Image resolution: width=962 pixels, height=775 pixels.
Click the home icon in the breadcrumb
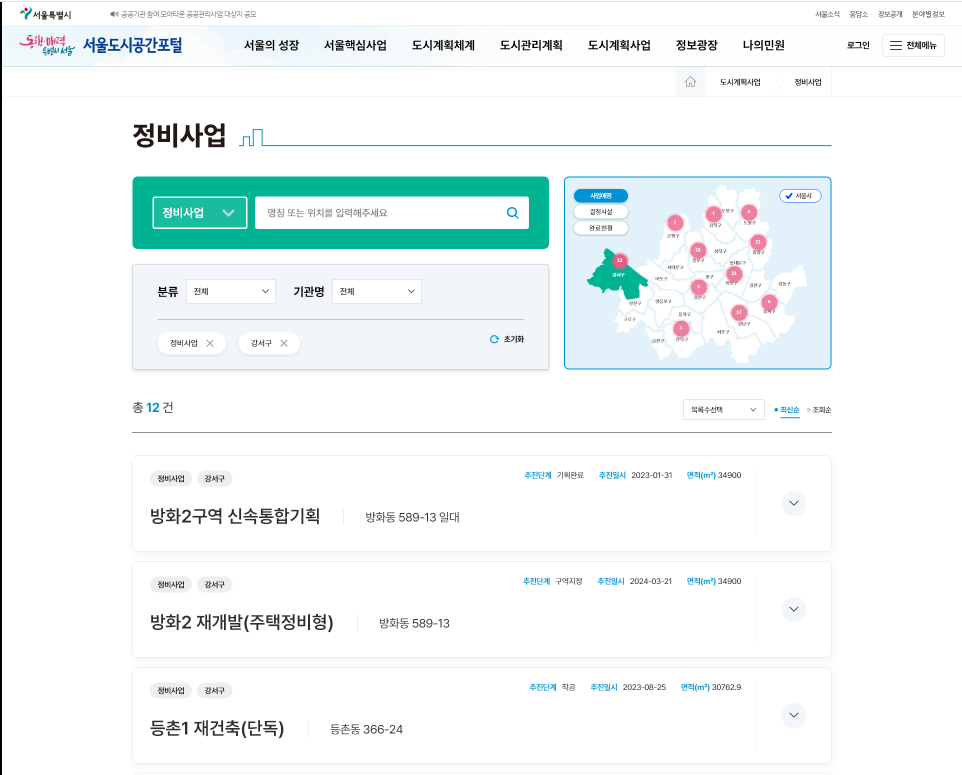coord(688,84)
